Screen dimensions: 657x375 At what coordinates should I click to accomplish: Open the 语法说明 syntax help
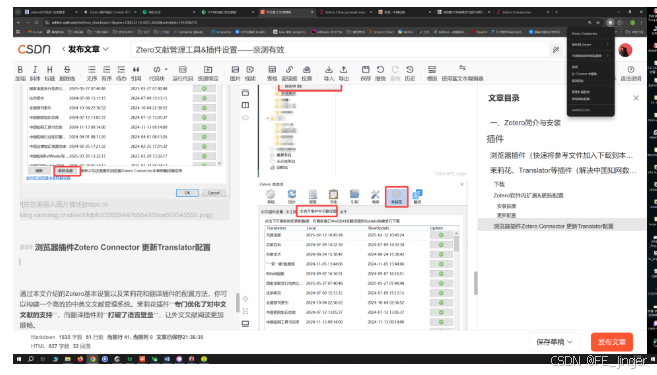point(631,73)
